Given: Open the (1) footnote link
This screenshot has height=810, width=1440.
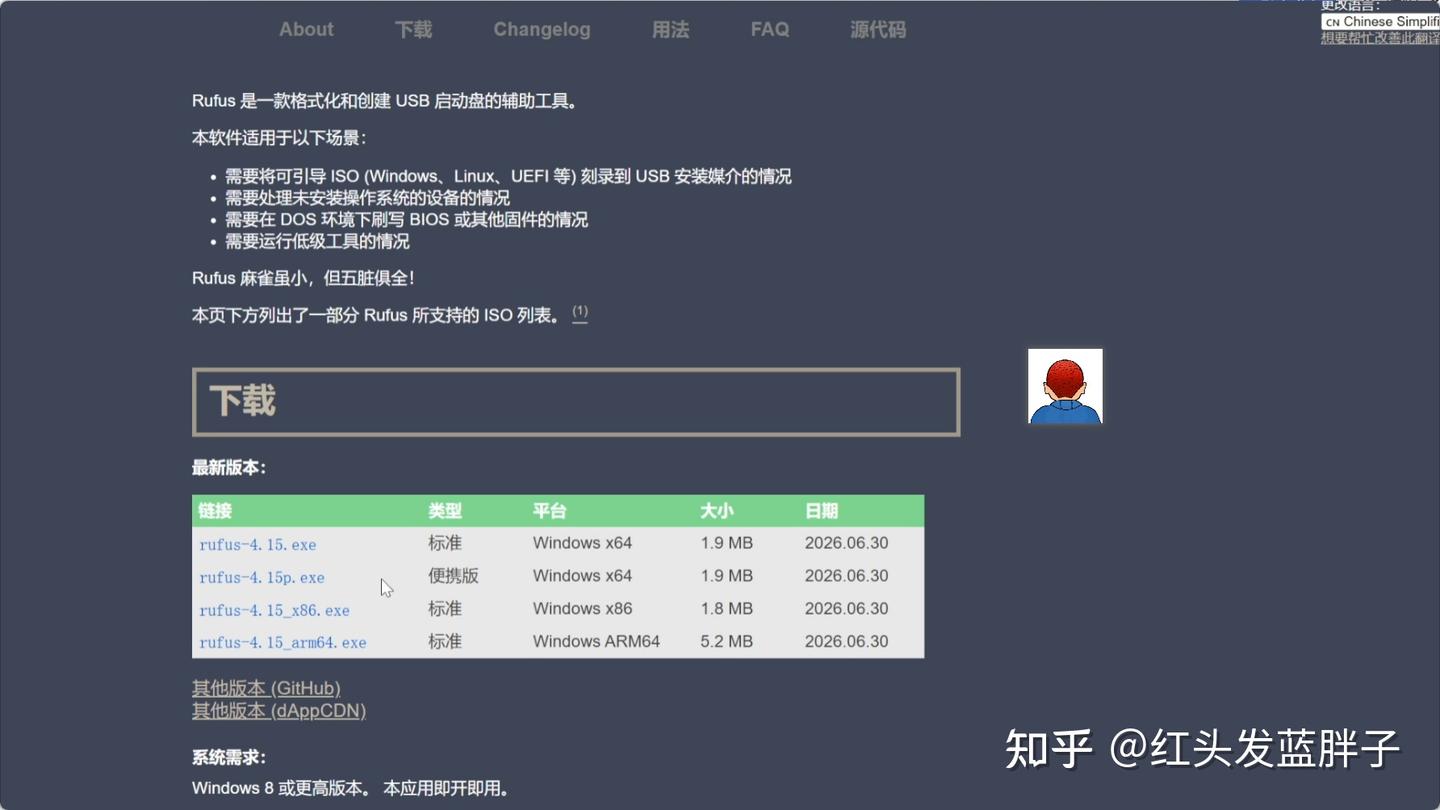Looking at the screenshot, I should click(x=580, y=313).
